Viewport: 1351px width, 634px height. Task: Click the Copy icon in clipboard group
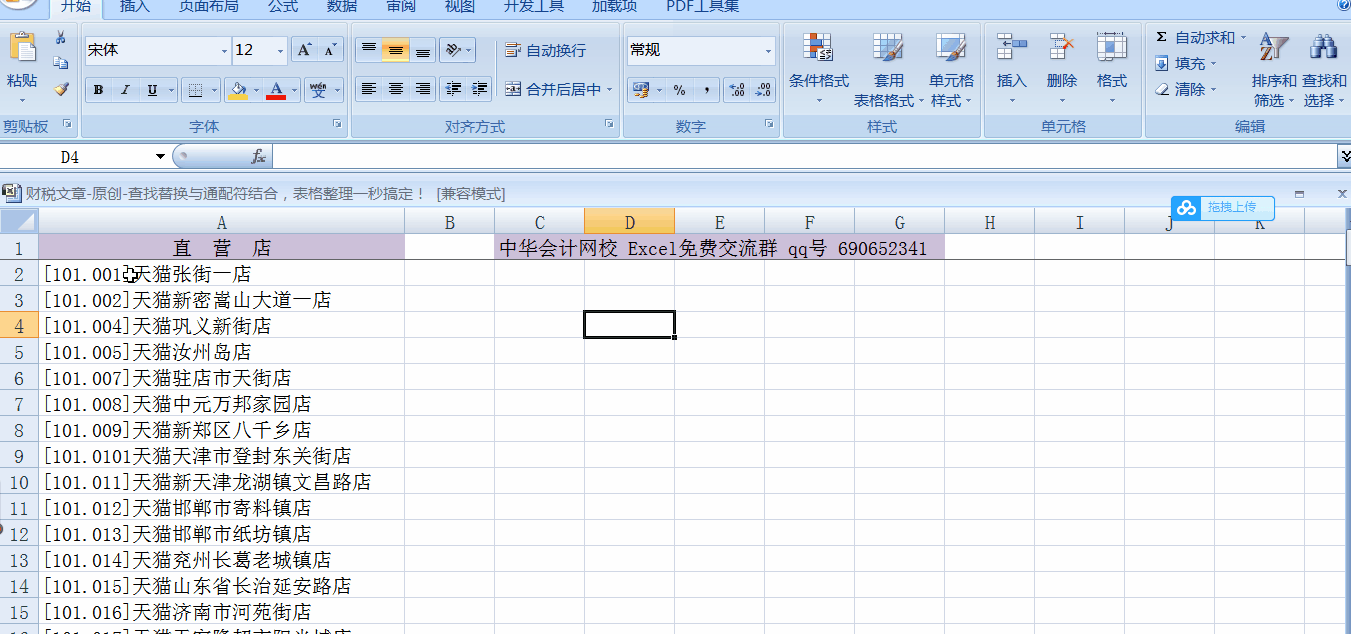(x=61, y=63)
